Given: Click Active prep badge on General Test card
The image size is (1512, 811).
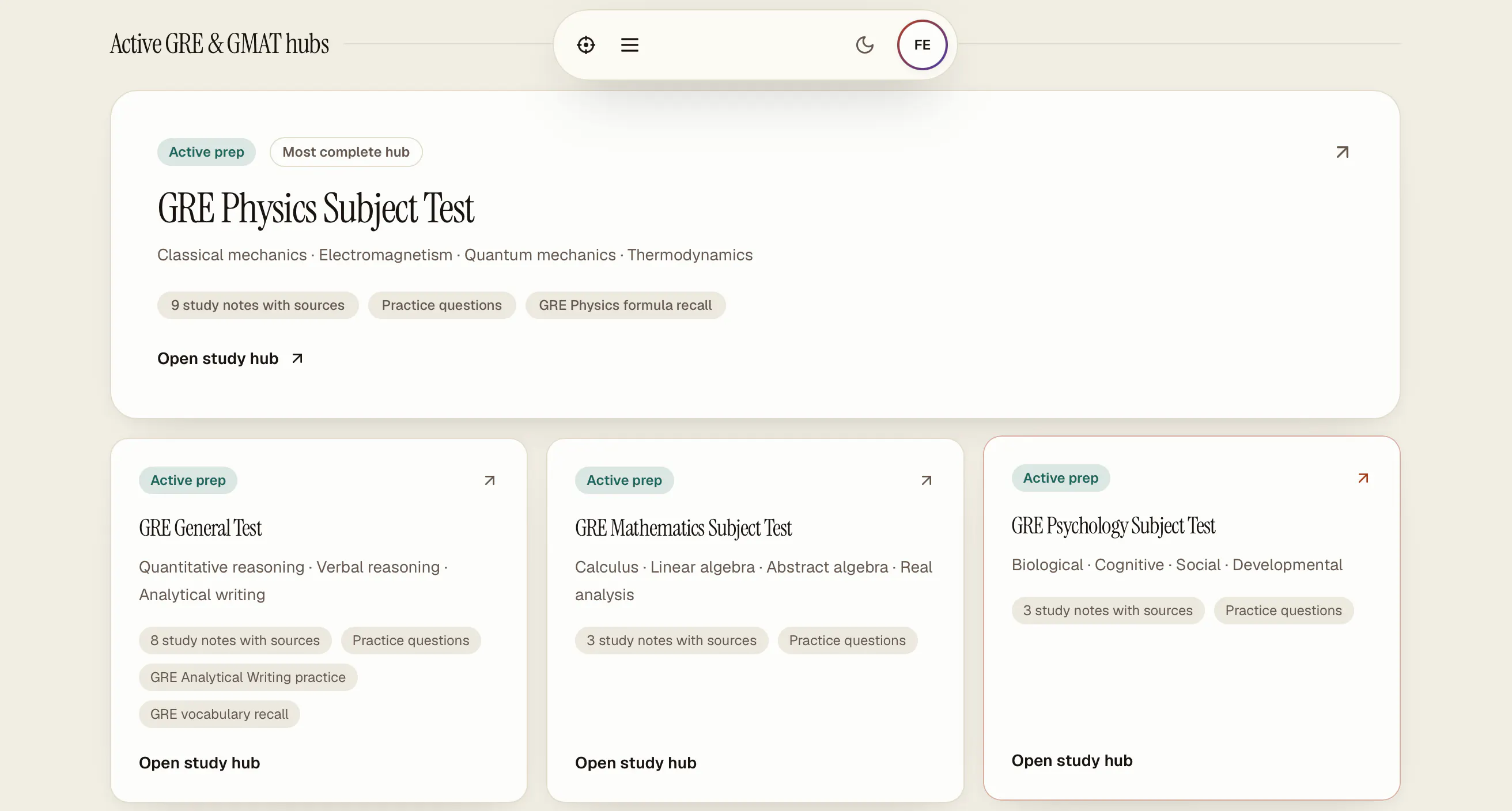Looking at the screenshot, I should point(188,480).
